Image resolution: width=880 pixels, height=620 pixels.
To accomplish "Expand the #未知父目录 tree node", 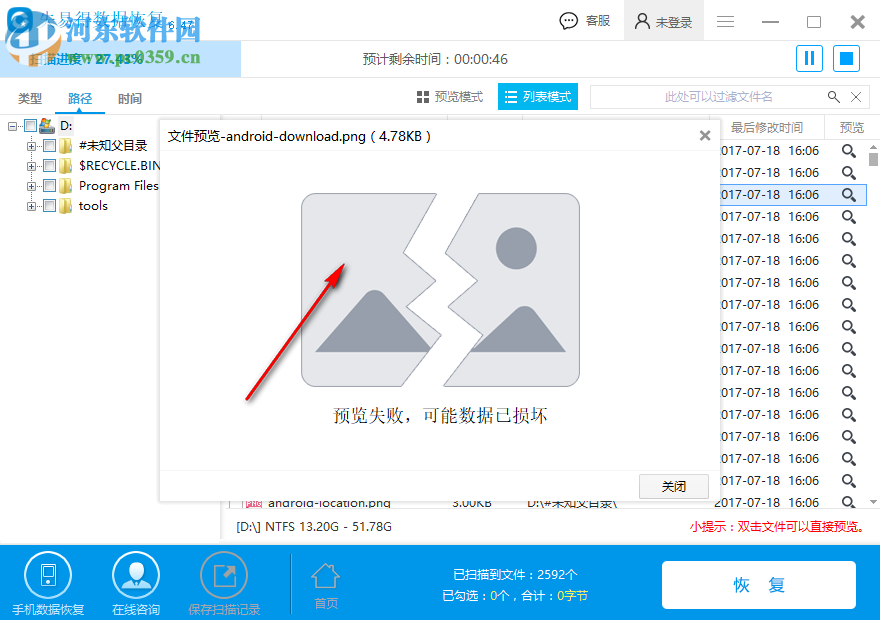I will tap(30, 145).
